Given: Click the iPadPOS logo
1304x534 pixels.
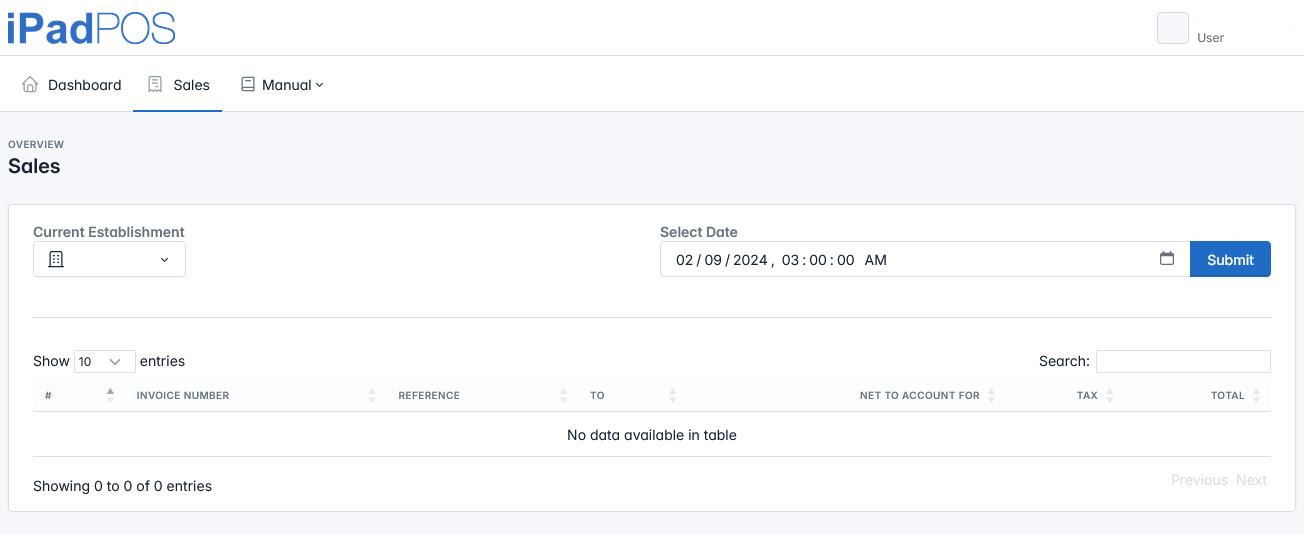Looking at the screenshot, I should click(x=91, y=27).
